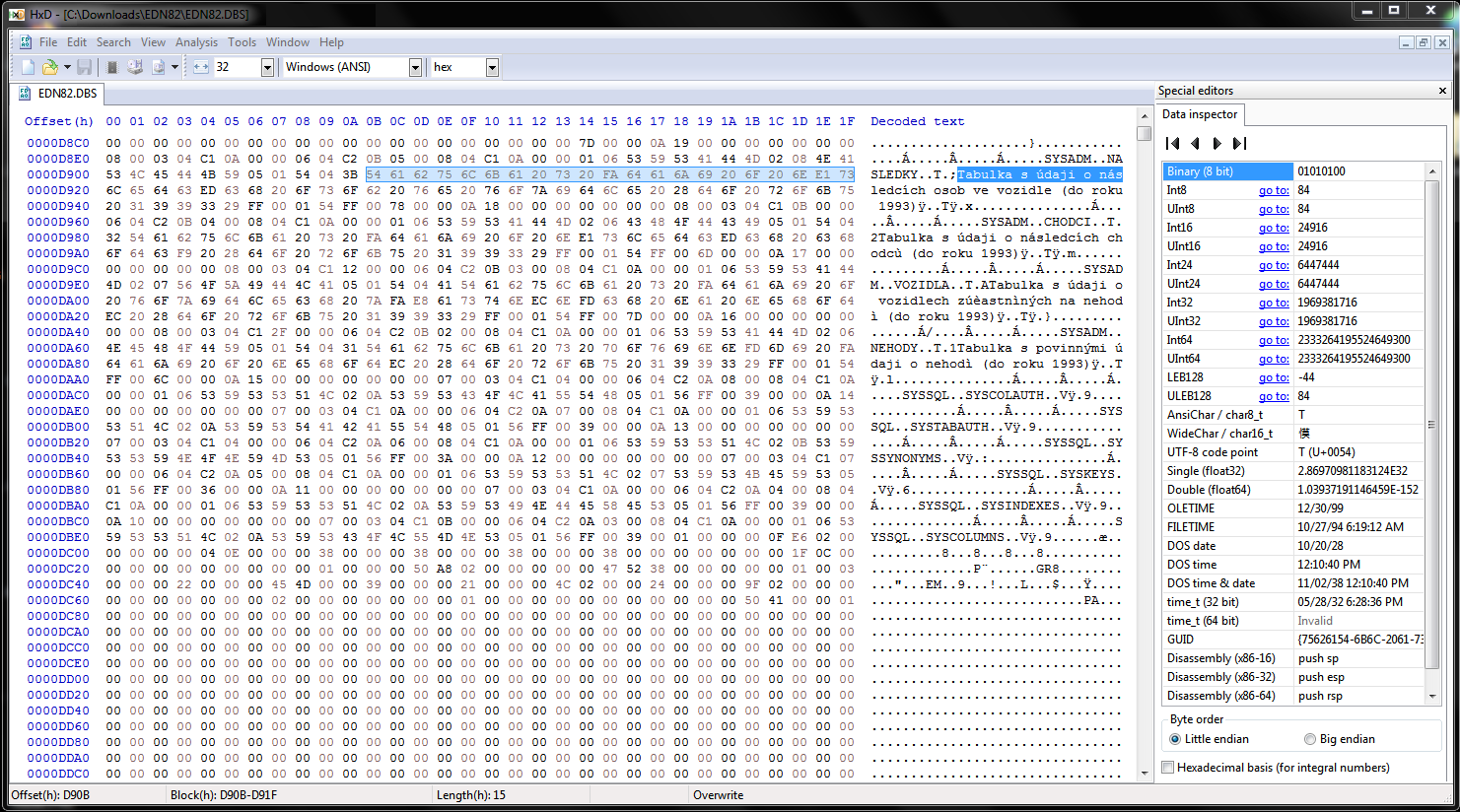The width and height of the screenshot is (1460, 812).
Task: Open main memory with the RAM icon
Action: click(112, 67)
